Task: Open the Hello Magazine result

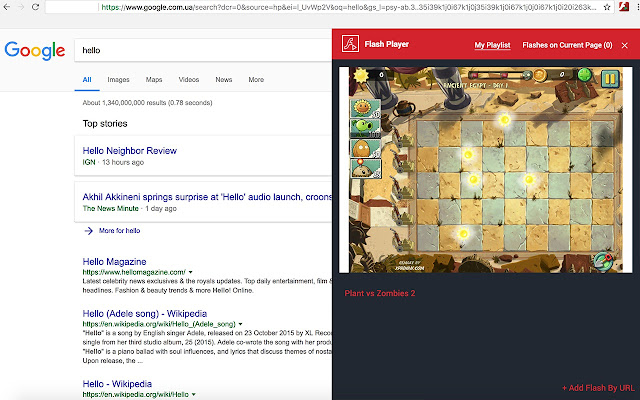Action: tap(114, 262)
